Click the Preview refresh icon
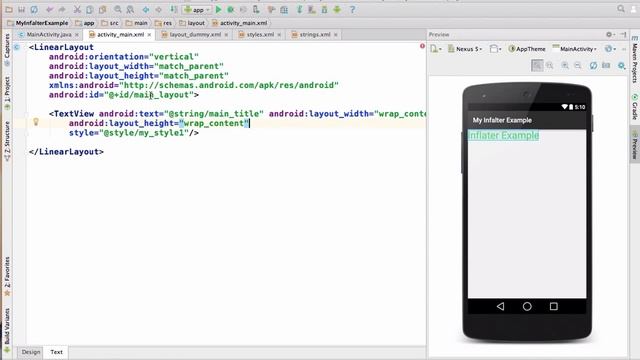 tap(593, 65)
